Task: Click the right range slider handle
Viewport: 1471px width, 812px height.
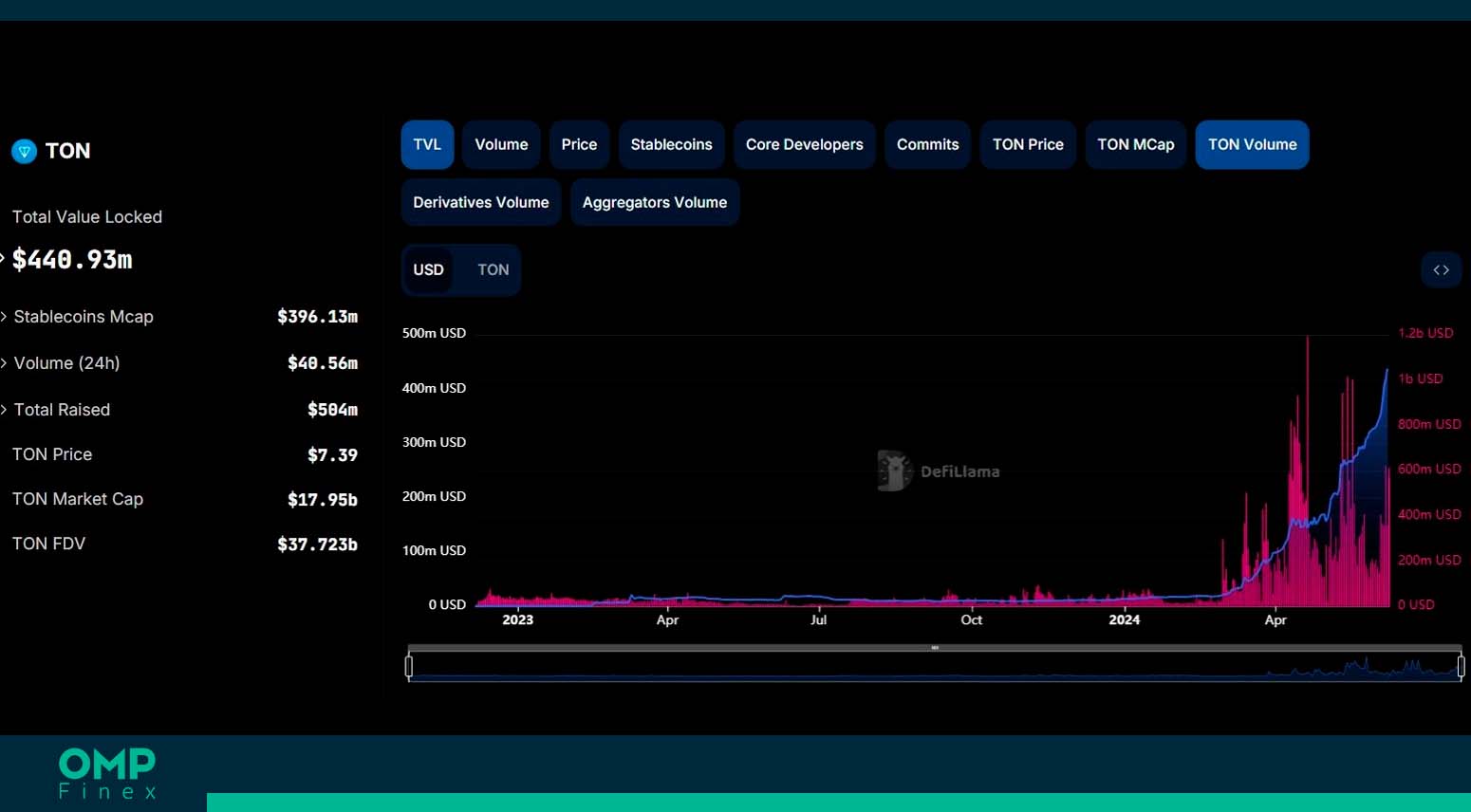Action: point(1461,667)
